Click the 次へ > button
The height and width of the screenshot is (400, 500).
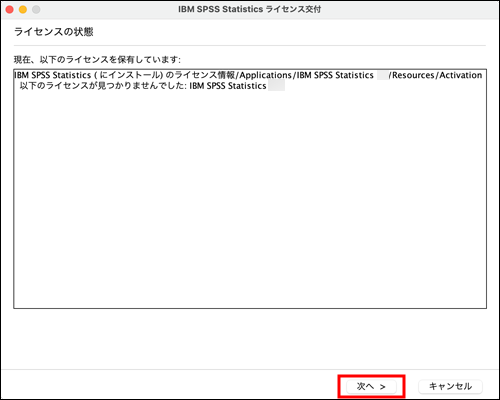[x=371, y=386]
